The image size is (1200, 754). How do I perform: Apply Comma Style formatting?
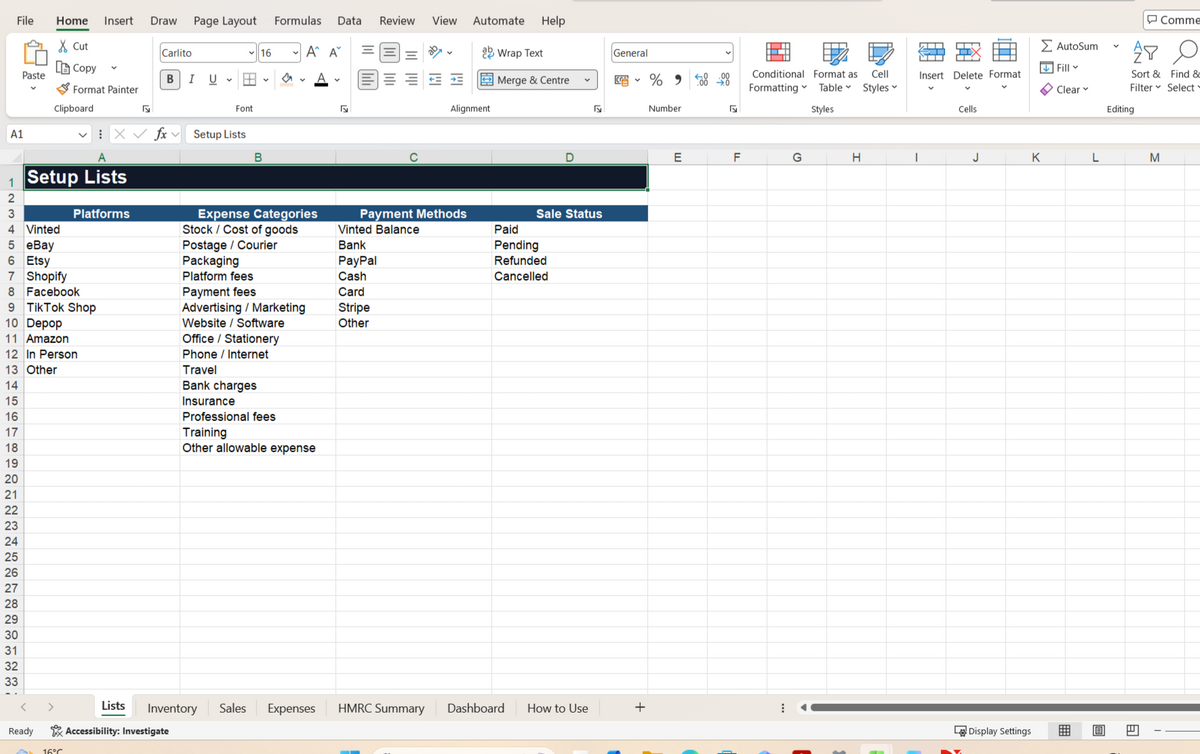coord(678,80)
